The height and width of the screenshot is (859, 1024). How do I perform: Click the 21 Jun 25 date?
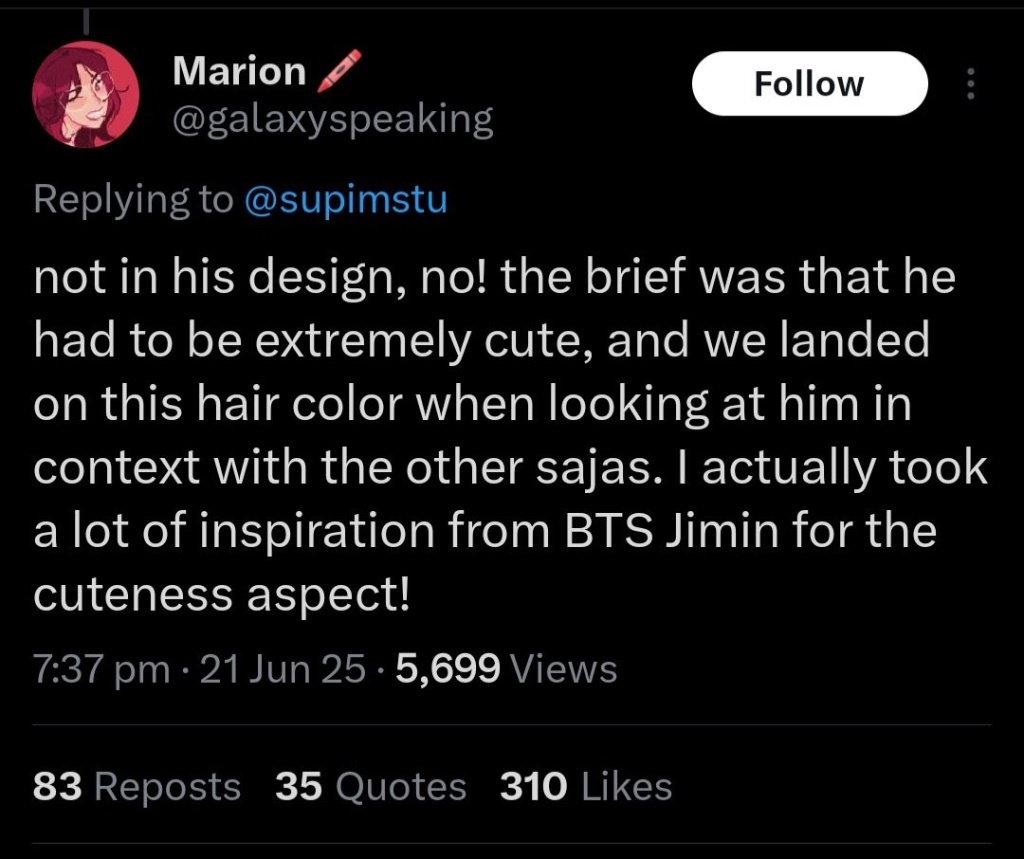coord(282,669)
